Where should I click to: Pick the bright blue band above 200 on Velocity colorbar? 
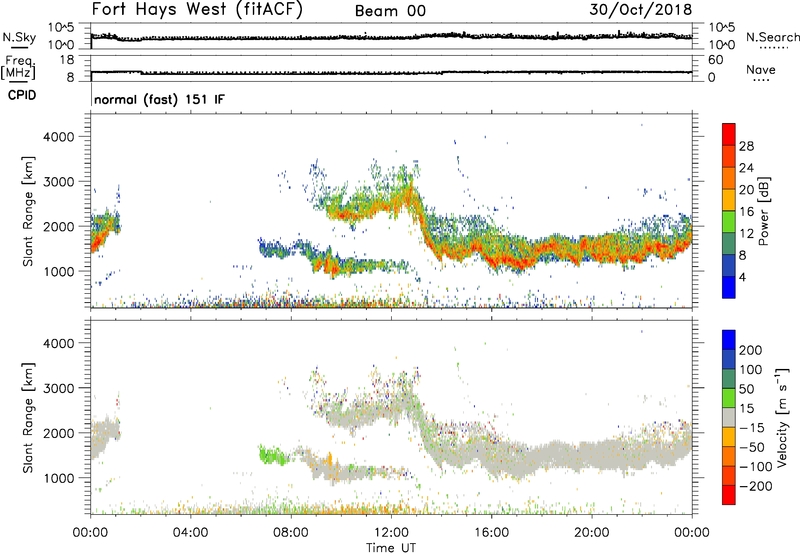pyautogui.click(x=729, y=340)
